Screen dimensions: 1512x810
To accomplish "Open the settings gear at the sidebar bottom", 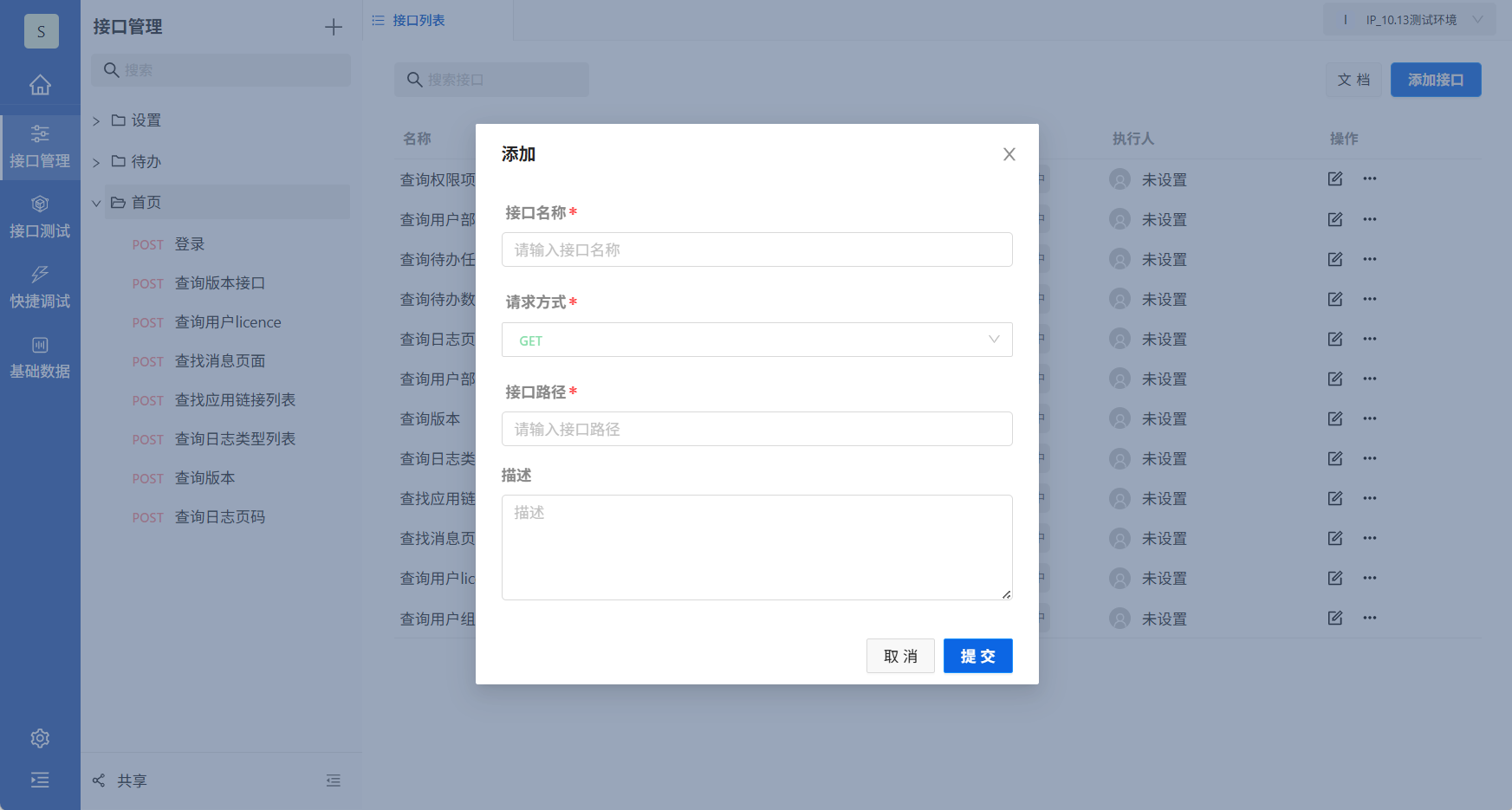I will (40, 738).
